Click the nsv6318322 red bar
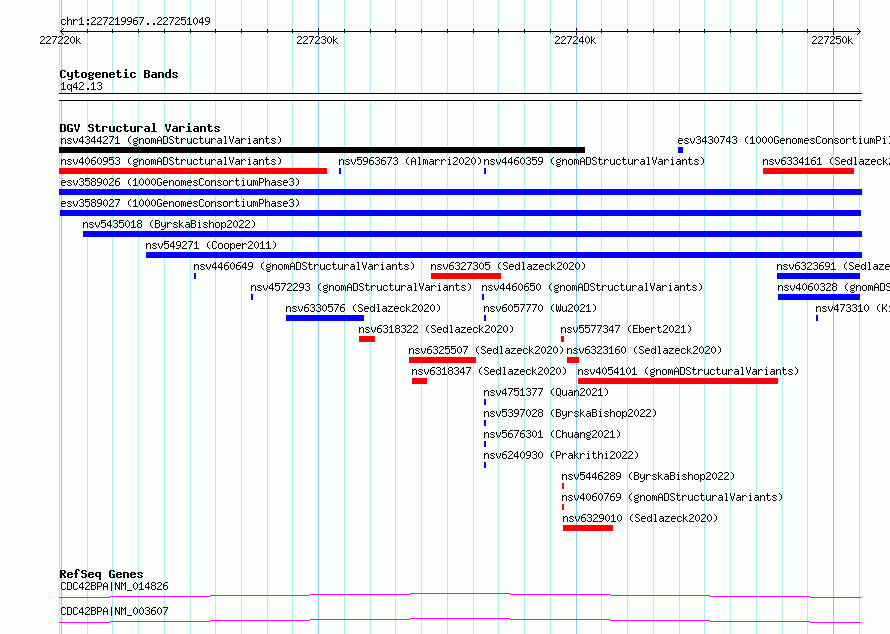Image resolution: width=890 pixels, height=634 pixels. (367, 339)
